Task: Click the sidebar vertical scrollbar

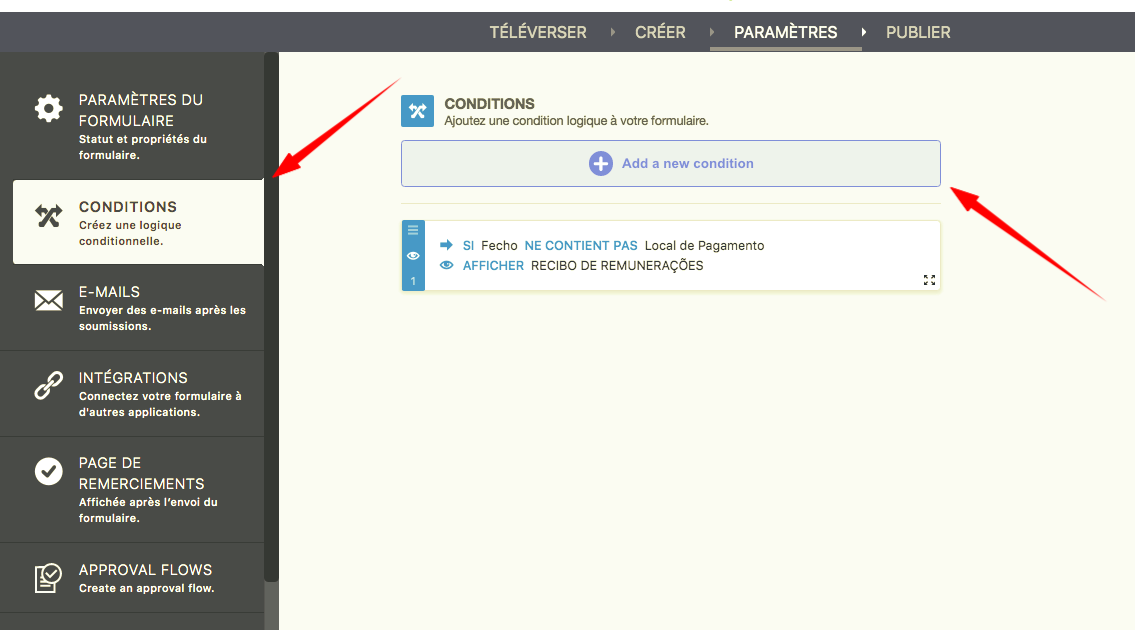Action: point(271,317)
